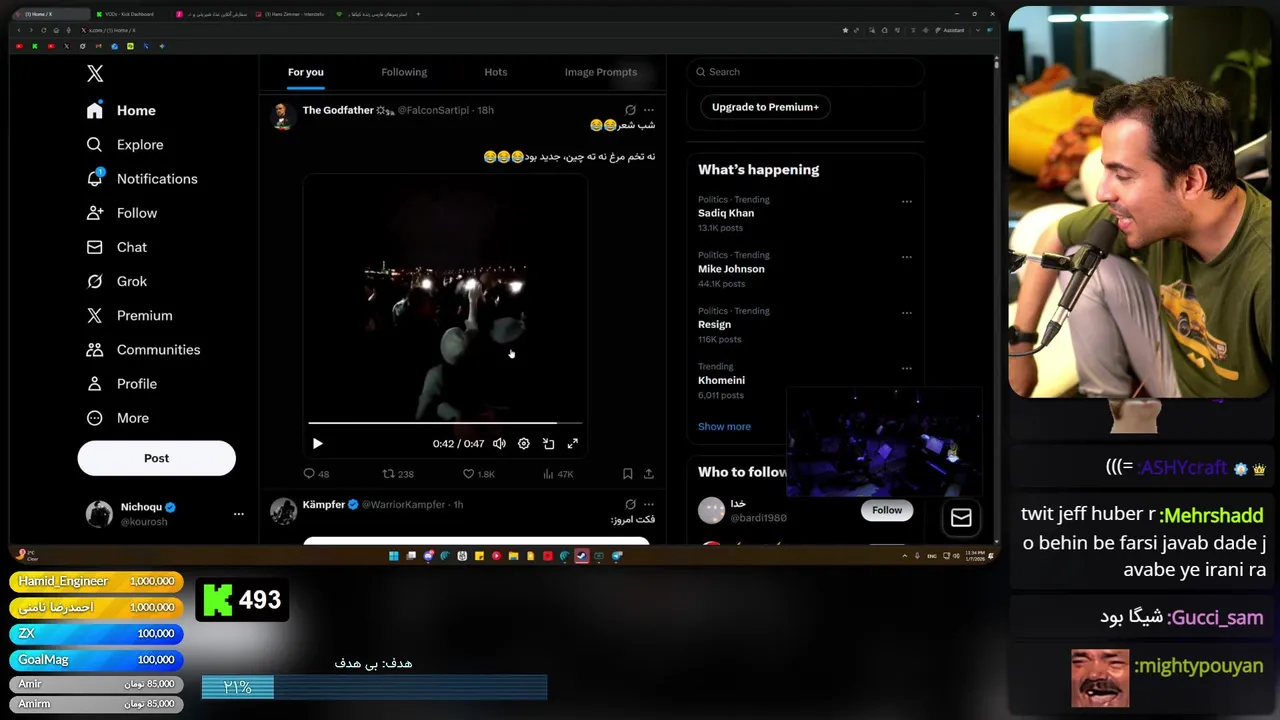This screenshot has width=1280, height=720.
Task: Share The Godfather post
Action: tap(649, 474)
